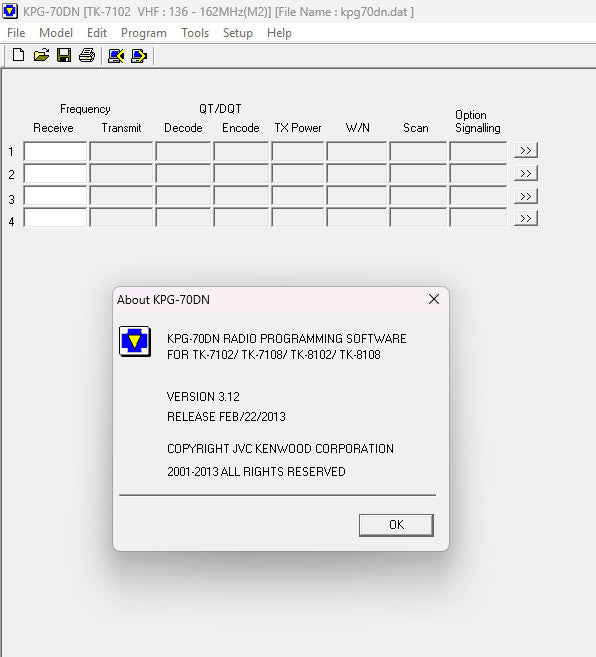Click the 'TX Power' column header
Screen dimensions: 596x657
pyautogui.click(x=298, y=128)
